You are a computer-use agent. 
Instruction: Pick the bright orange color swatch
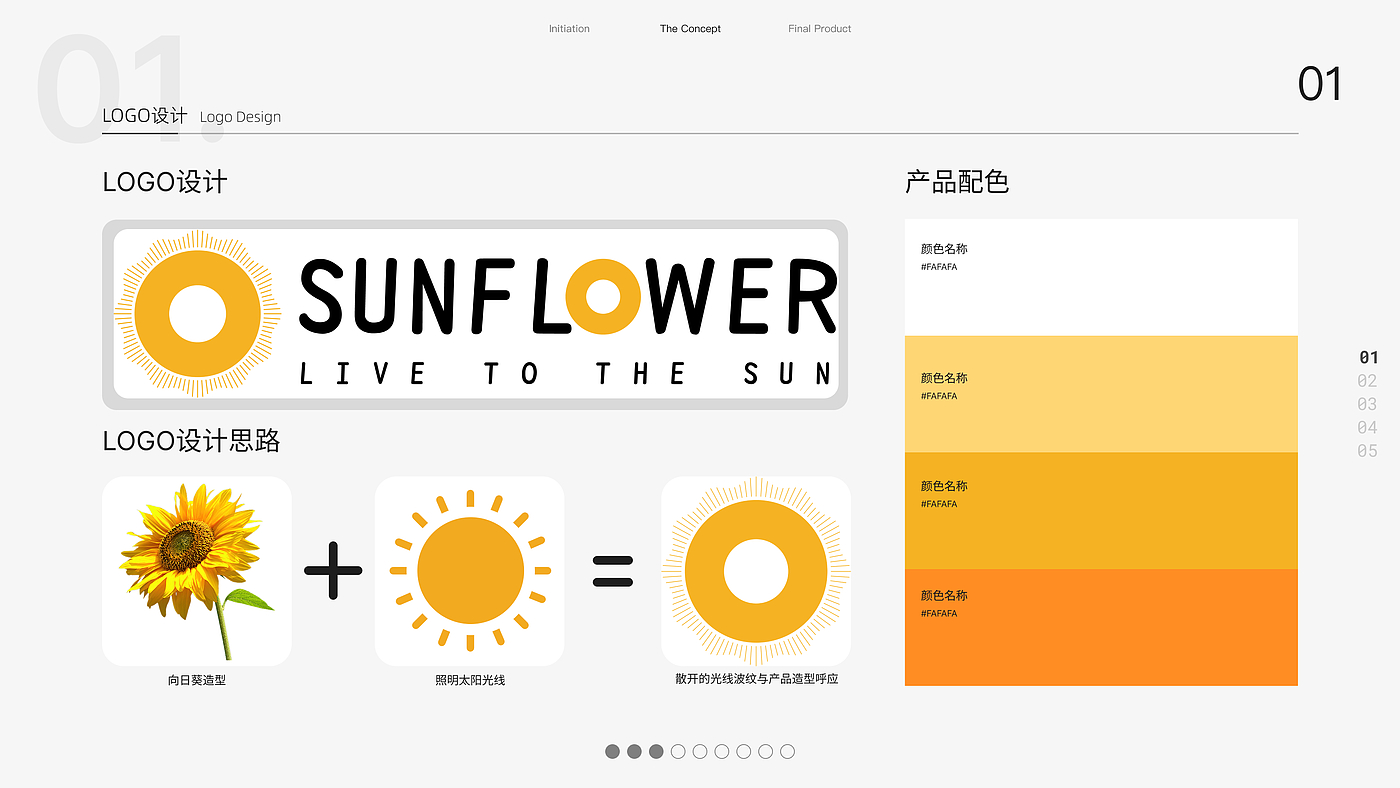[1101, 628]
